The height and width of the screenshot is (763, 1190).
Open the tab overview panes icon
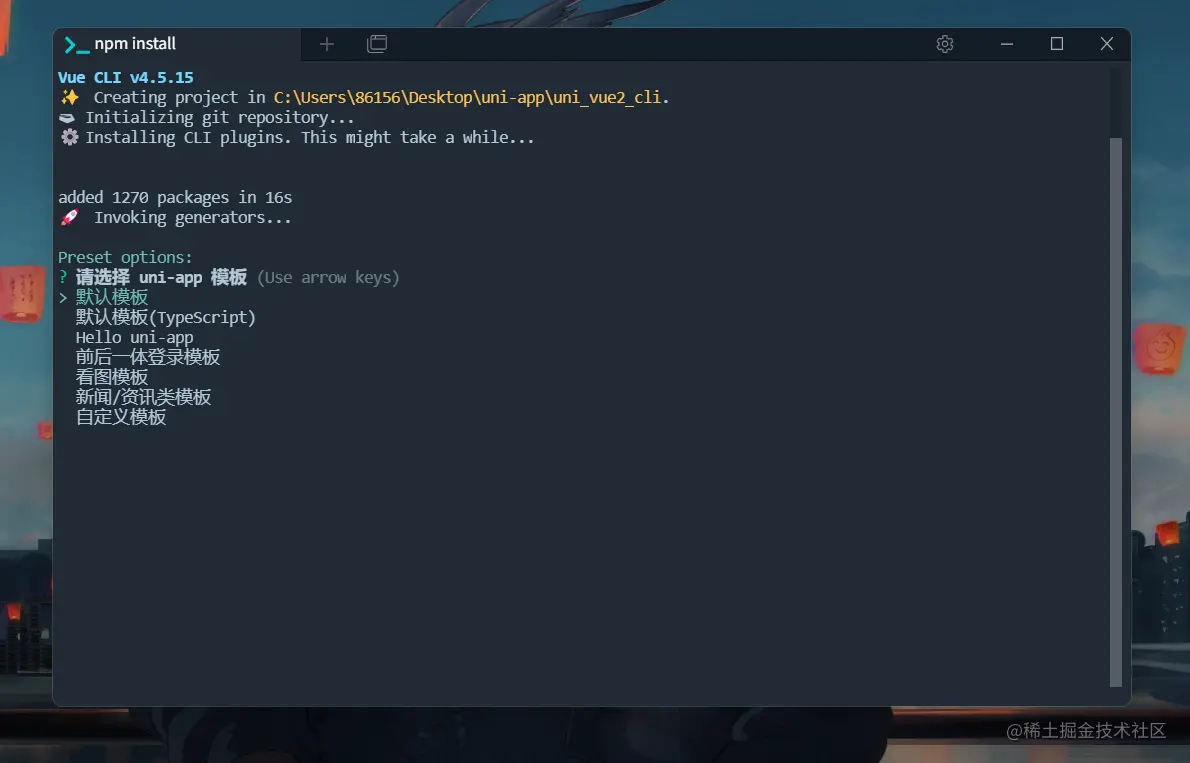[x=377, y=44]
